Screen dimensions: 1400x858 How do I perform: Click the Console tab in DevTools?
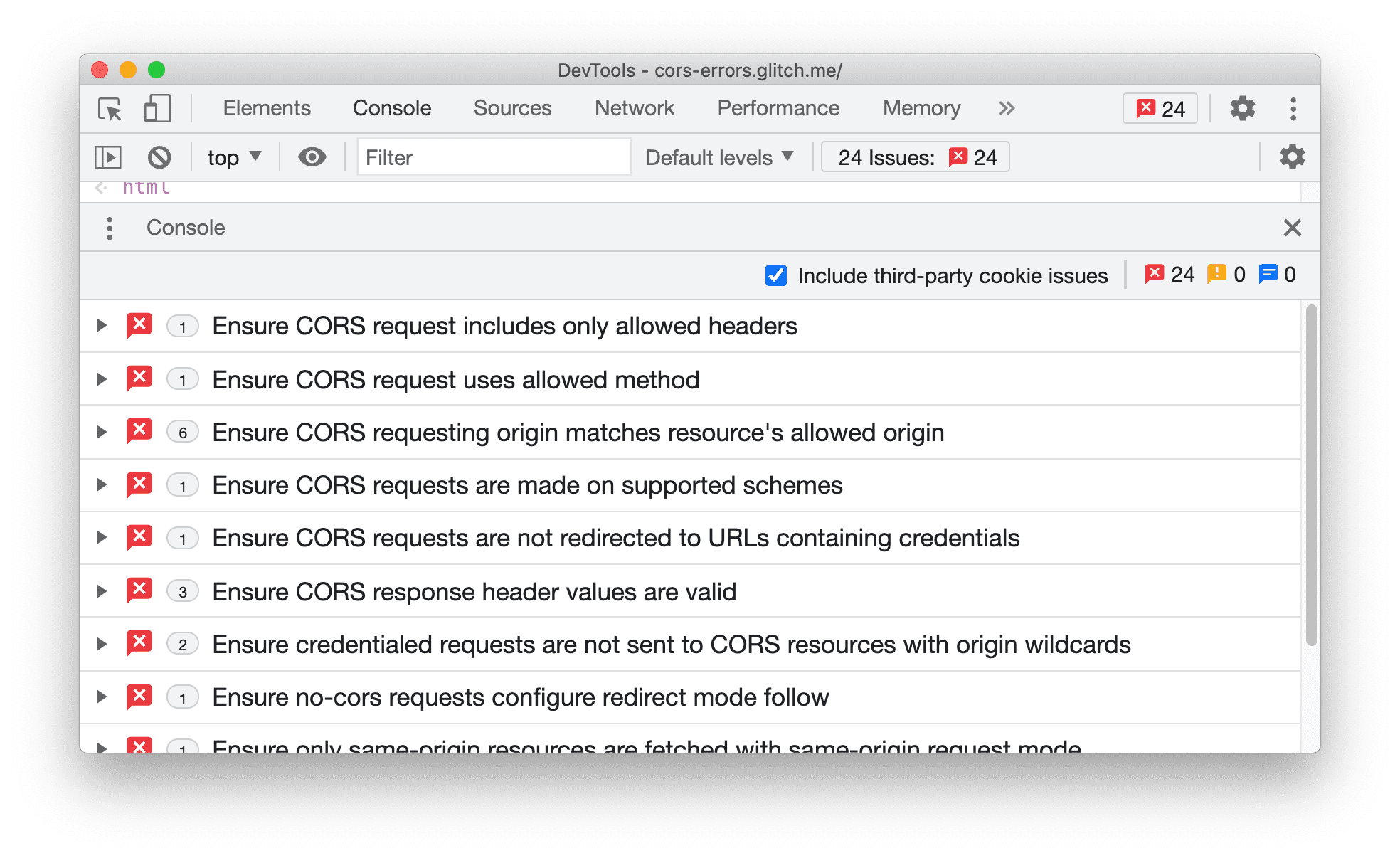(x=393, y=109)
